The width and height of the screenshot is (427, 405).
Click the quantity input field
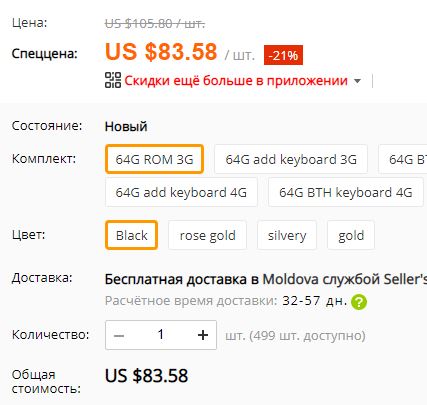(x=161, y=335)
